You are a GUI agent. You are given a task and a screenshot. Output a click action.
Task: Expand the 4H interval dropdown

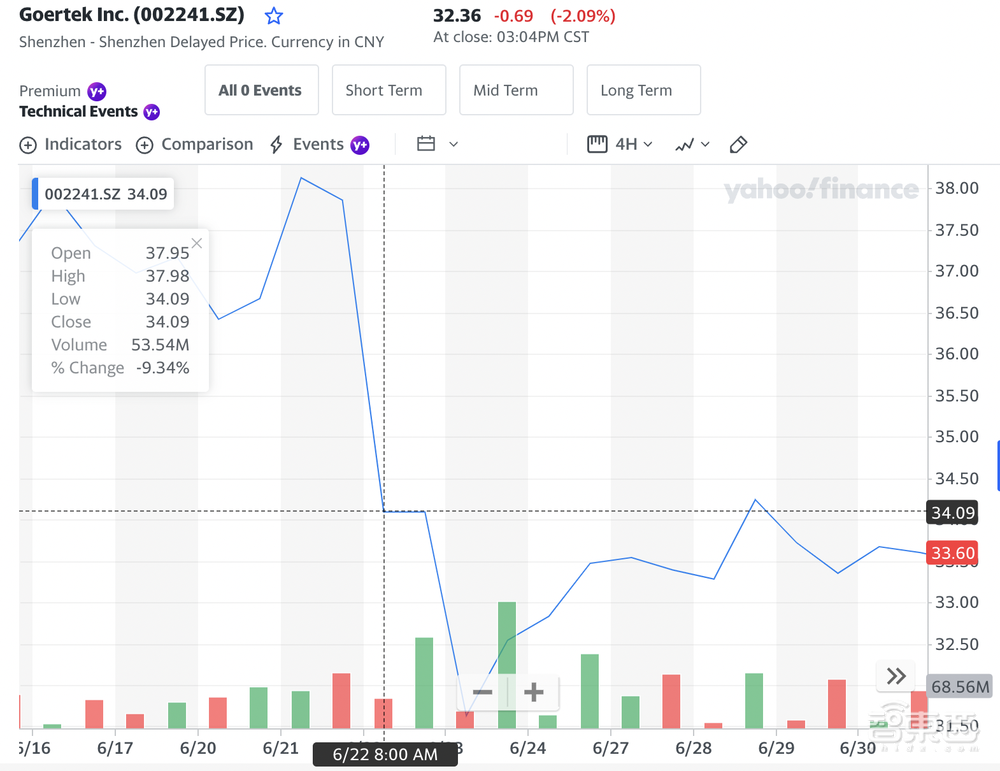tap(620, 145)
